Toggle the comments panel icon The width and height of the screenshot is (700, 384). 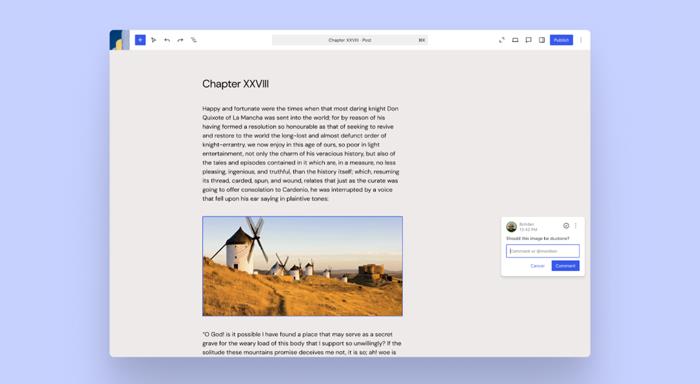coord(529,40)
